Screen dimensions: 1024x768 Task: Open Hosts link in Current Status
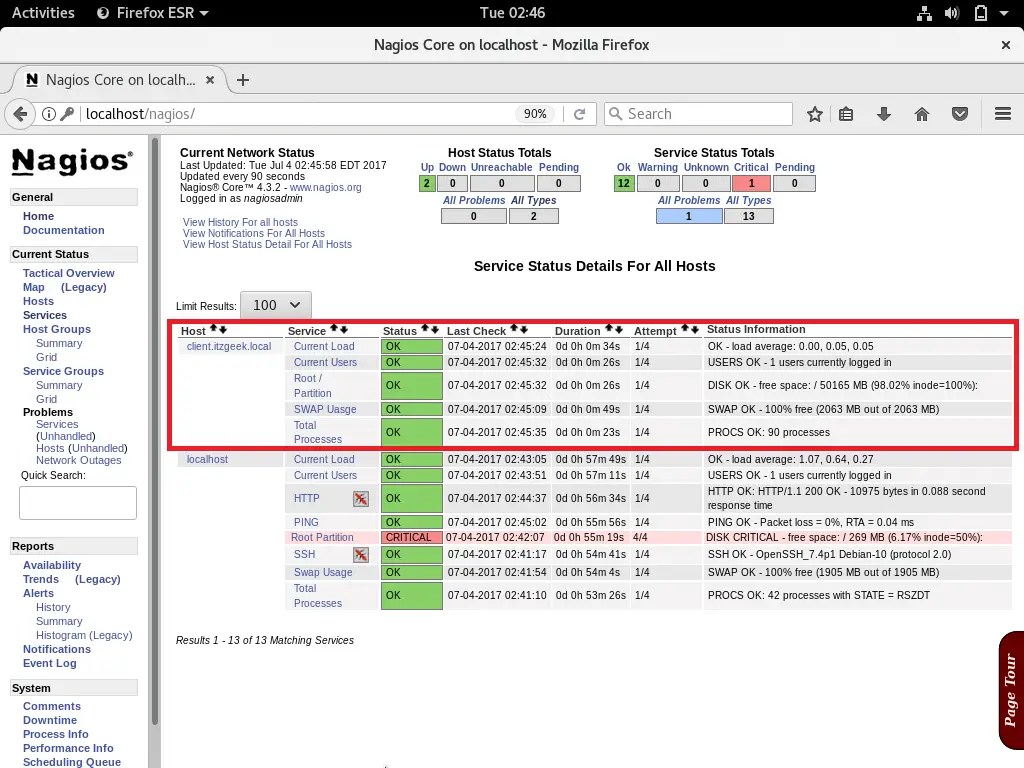coord(38,301)
